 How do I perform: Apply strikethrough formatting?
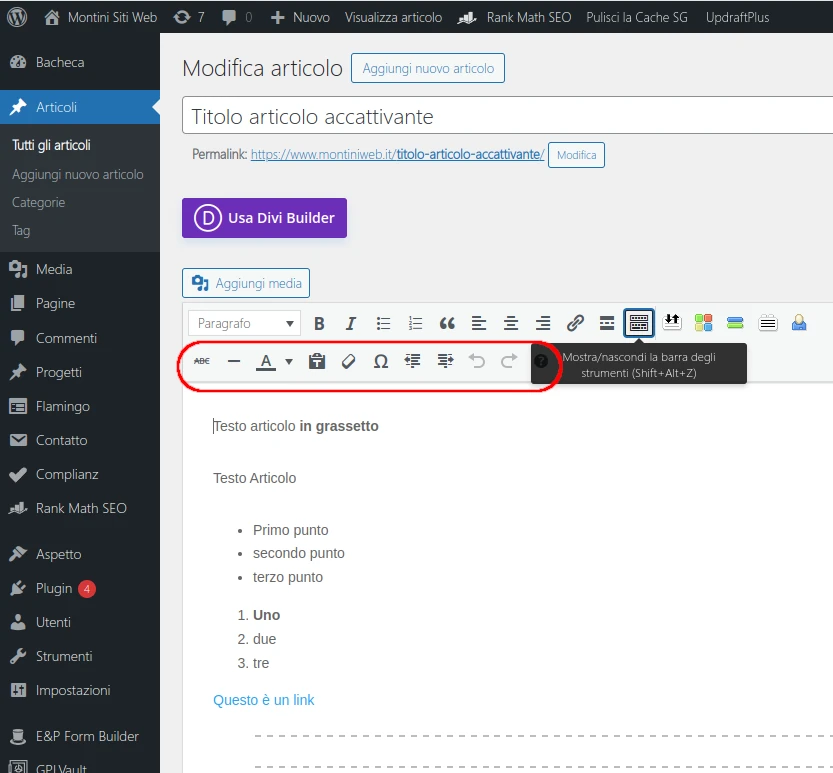[202, 361]
